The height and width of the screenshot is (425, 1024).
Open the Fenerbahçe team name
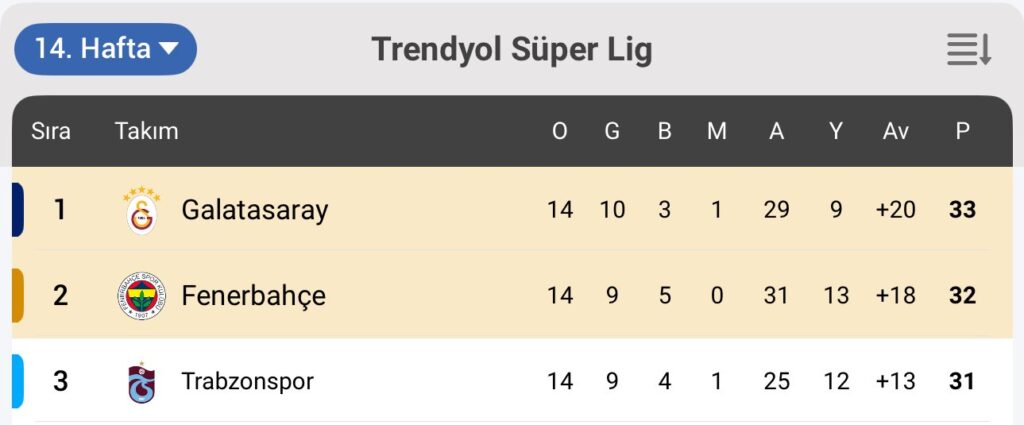coord(253,296)
